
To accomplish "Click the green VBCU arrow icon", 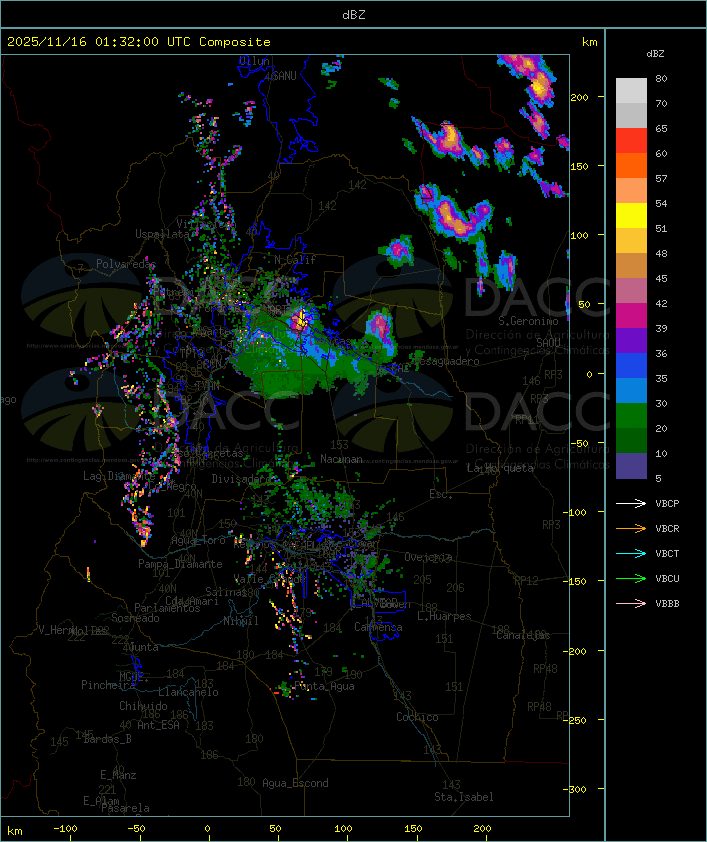I will pyautogui.click(x=631, y=578).
